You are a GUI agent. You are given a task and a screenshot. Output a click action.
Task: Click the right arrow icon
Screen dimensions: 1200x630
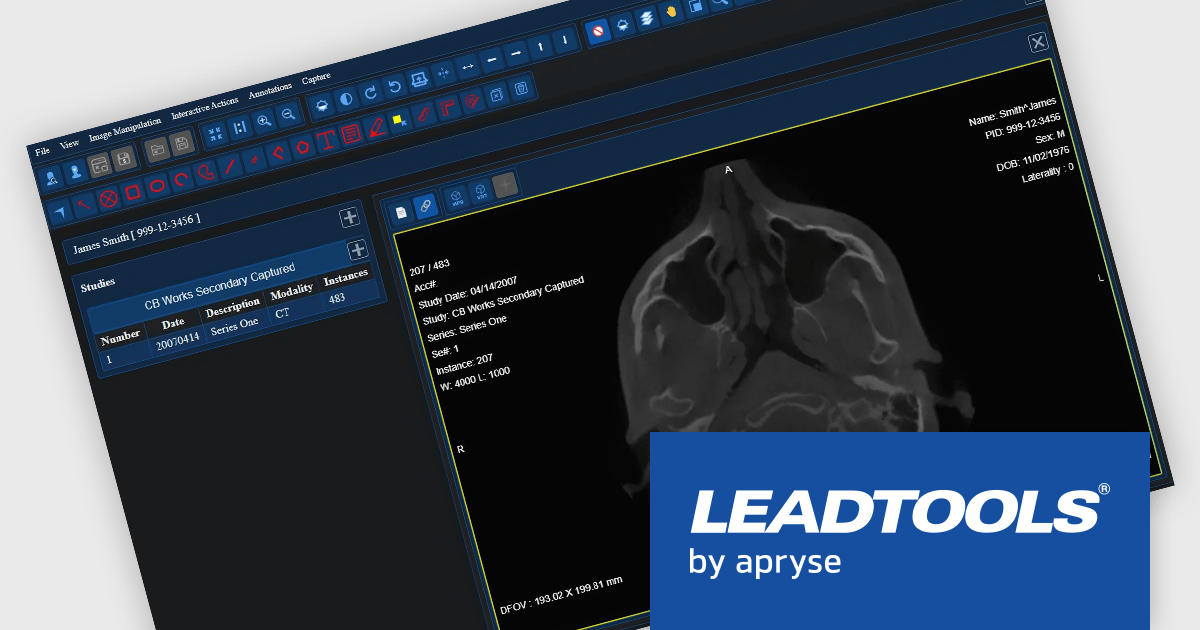(x=516, y=53)
